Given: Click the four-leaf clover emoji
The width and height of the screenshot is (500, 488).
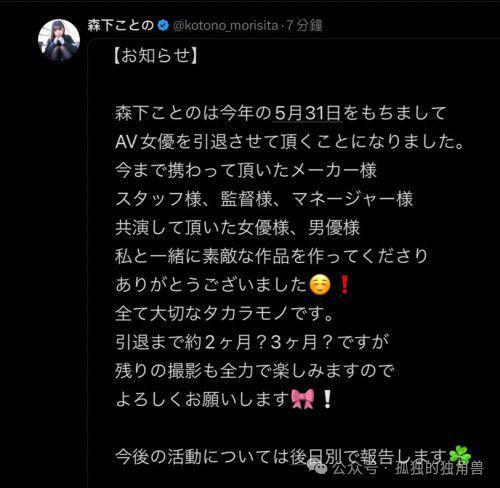Looking at the screenshot, I should [460, 453].
